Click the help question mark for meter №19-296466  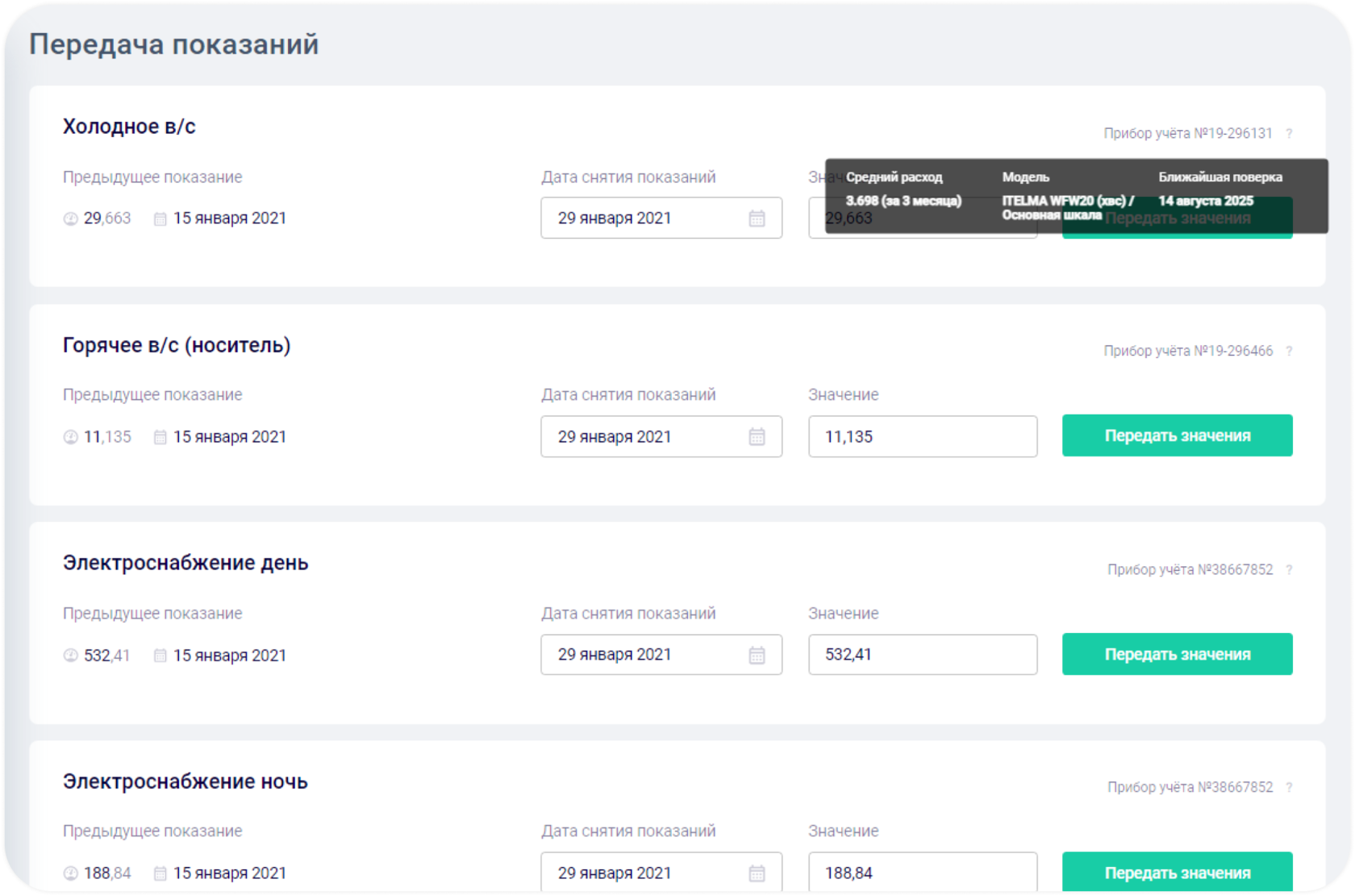coord(1289,352)
